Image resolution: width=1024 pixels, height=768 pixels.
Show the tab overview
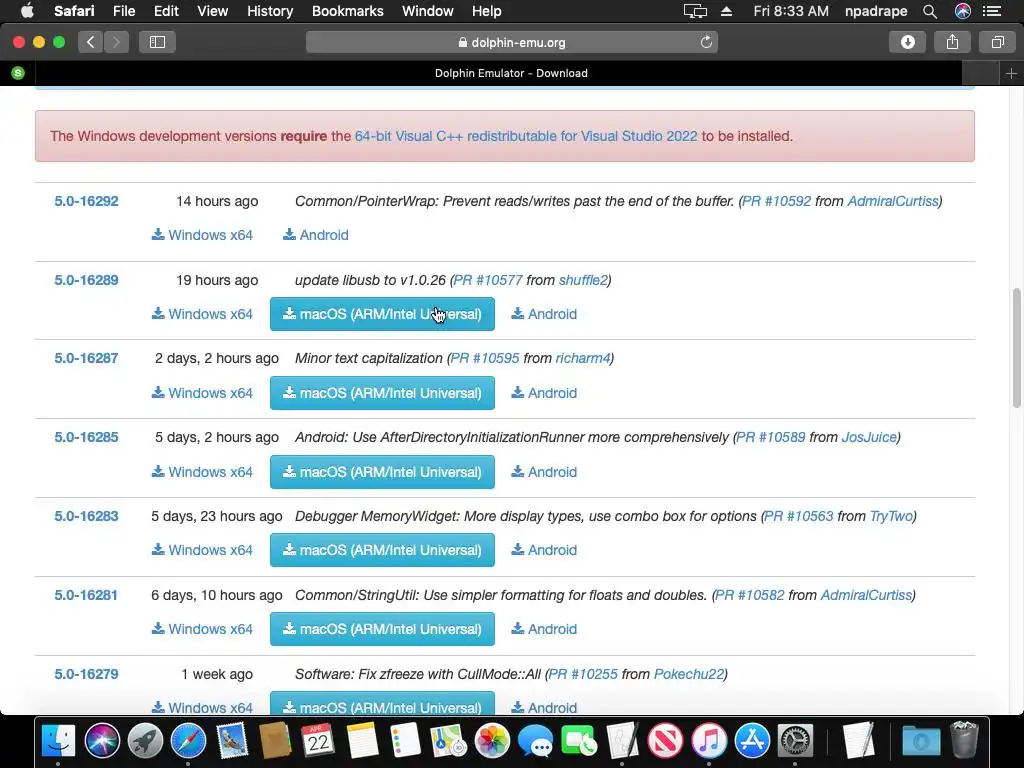point(997,42)
